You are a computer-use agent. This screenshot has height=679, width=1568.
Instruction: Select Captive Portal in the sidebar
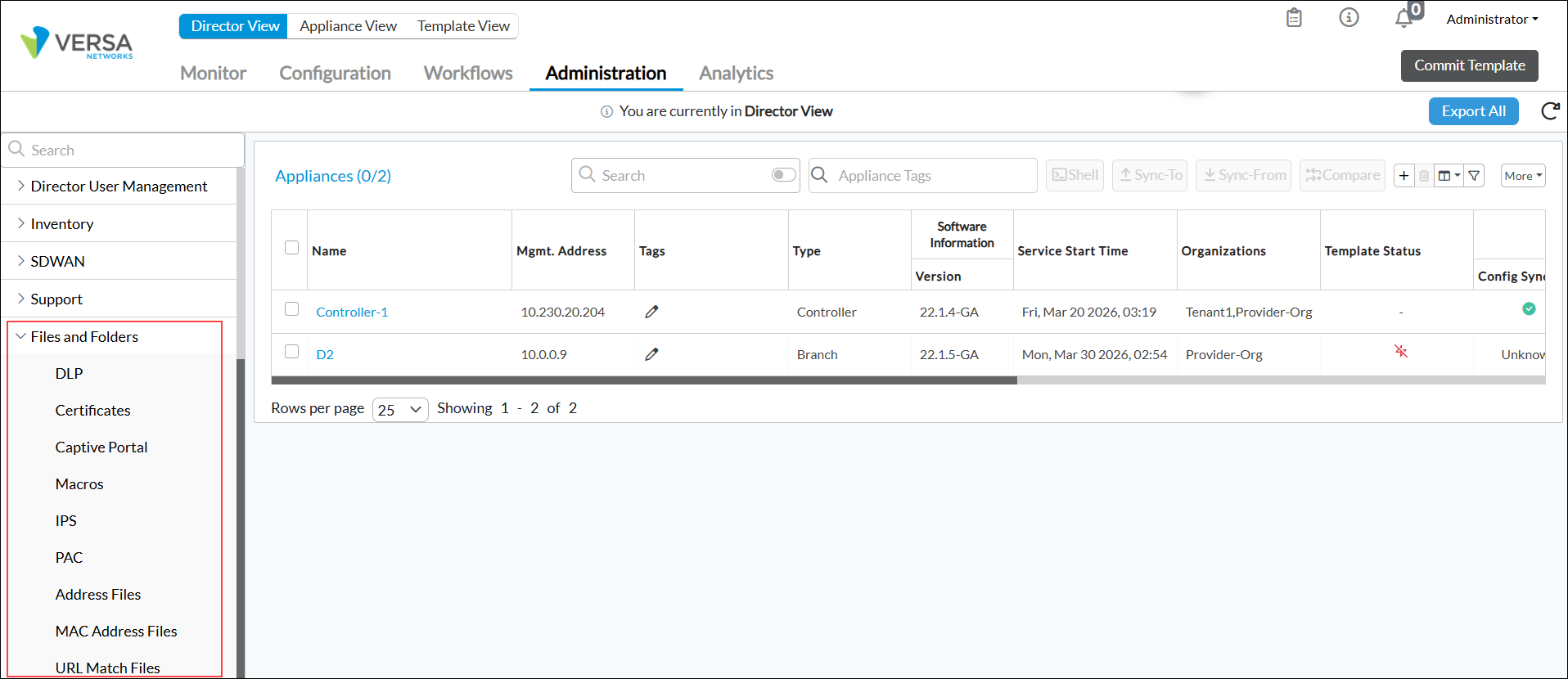coord(101,447)
